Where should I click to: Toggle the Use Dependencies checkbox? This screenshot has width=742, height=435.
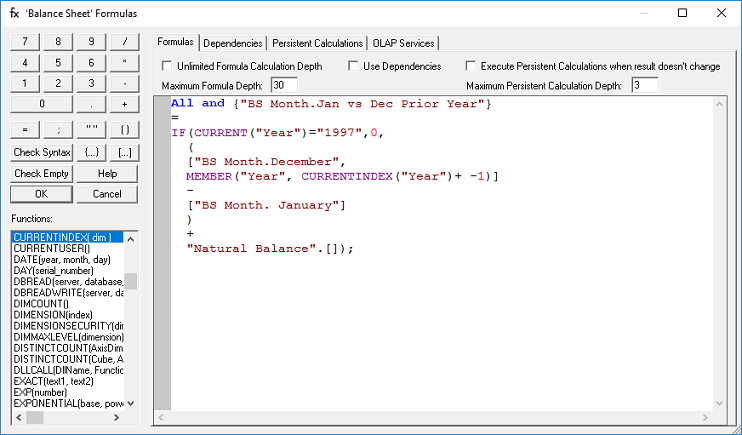tap(353, 66)
